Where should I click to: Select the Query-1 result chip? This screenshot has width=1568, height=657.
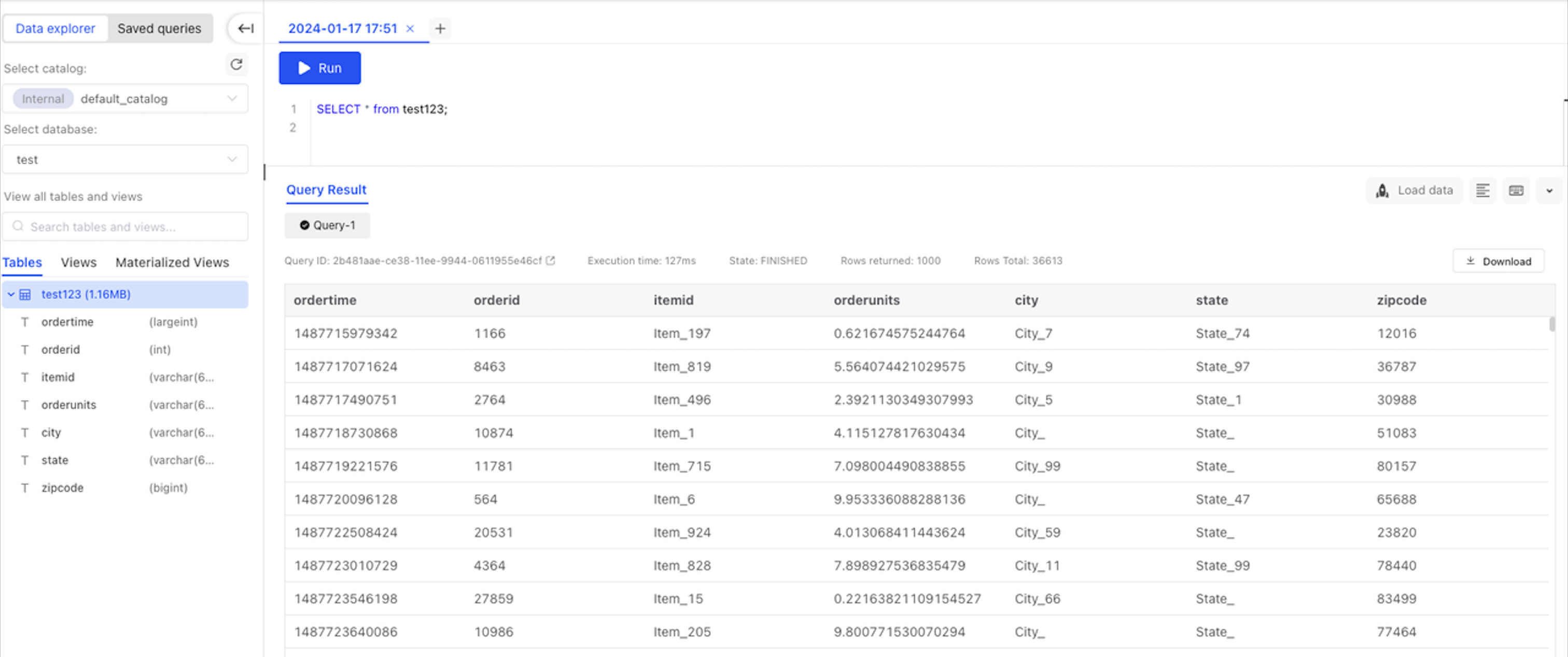pyautogui.click(x=327, y=225)
